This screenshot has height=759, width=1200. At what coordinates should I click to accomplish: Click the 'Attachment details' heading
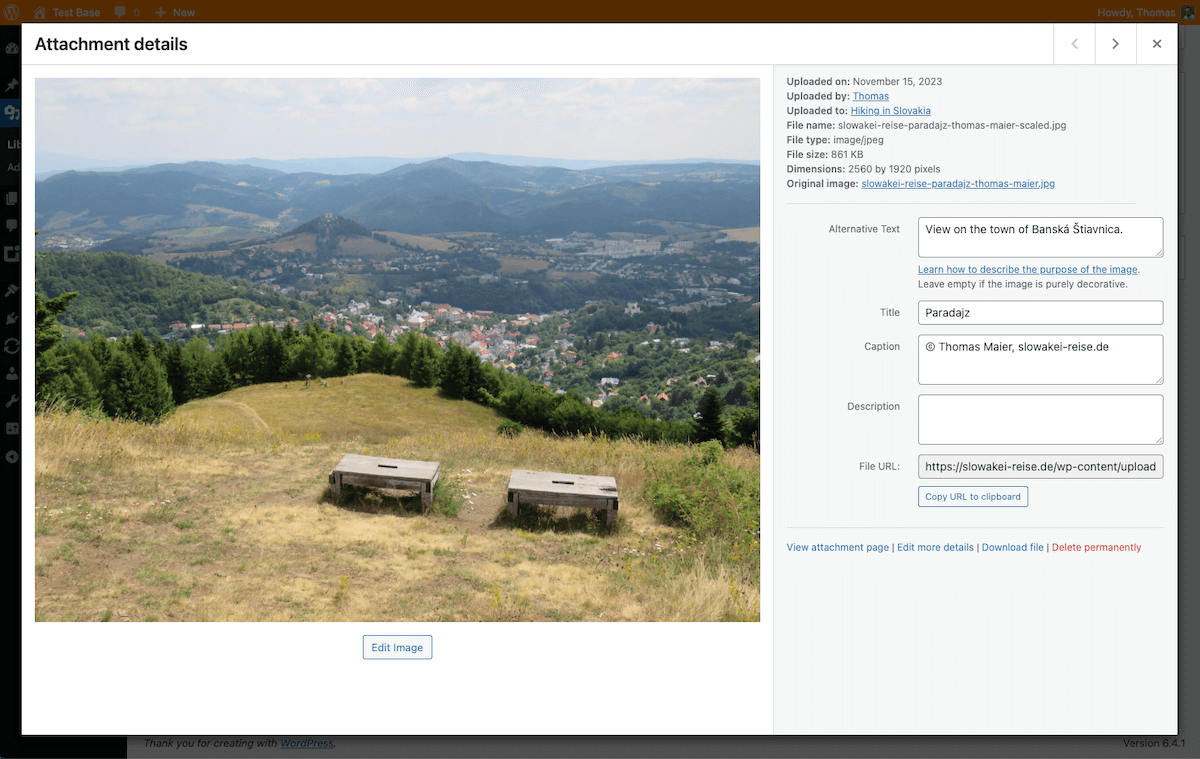point(111,44)
